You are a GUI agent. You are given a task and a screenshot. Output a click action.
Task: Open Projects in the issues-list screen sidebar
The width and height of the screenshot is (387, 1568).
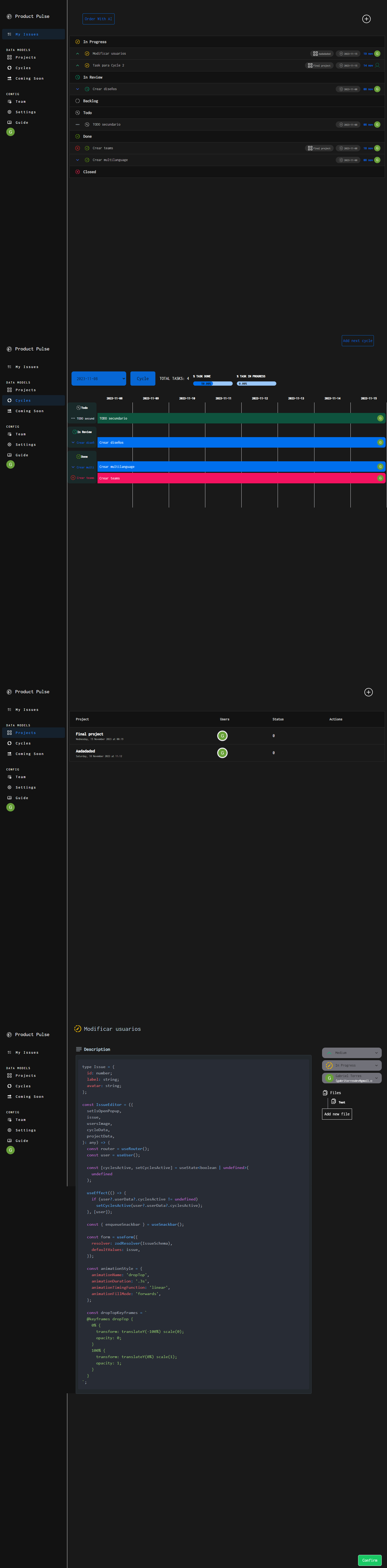click(x=33, y=57)
